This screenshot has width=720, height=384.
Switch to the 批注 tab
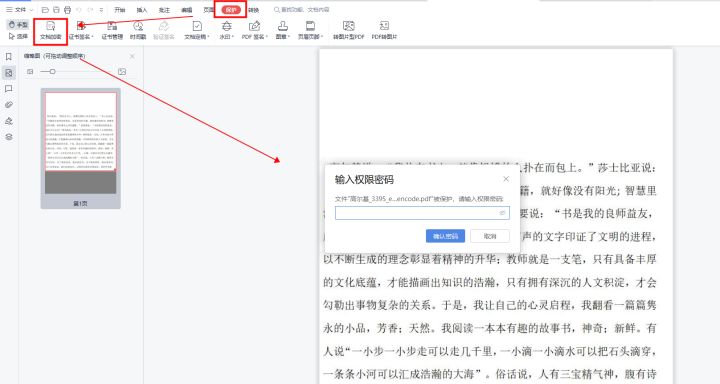[164, 10]
